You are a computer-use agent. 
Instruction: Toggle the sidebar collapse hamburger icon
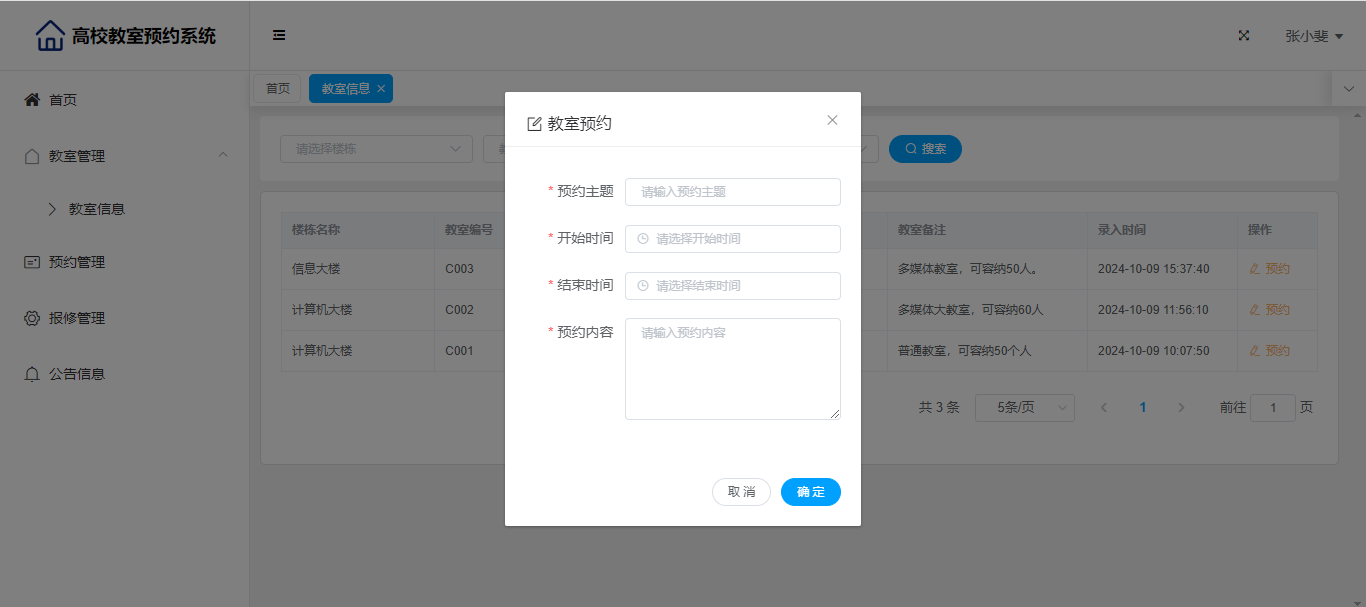pos(279,35)
